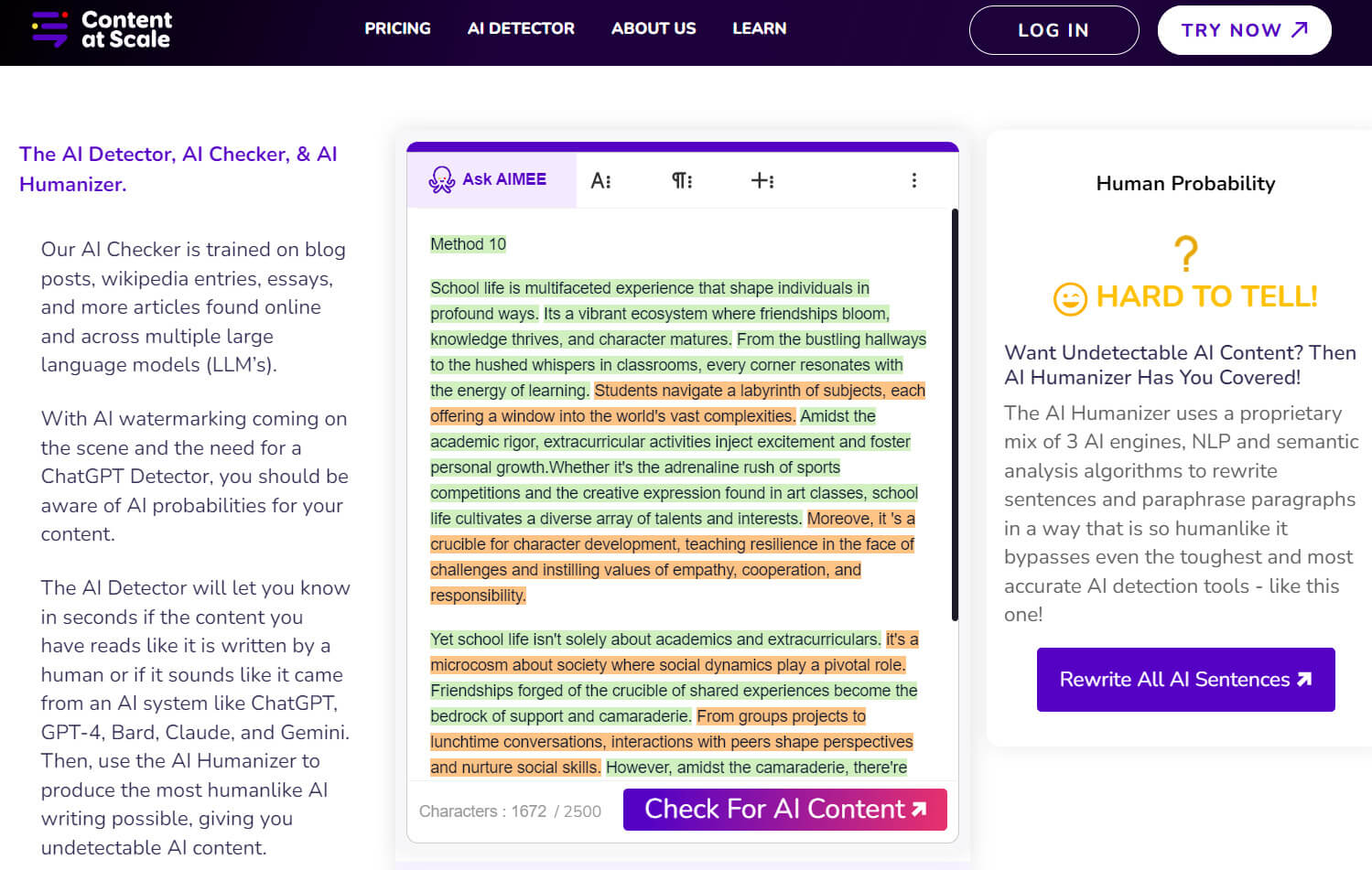
Task: Click the LOG IN button
Action: coord(1053,29)
